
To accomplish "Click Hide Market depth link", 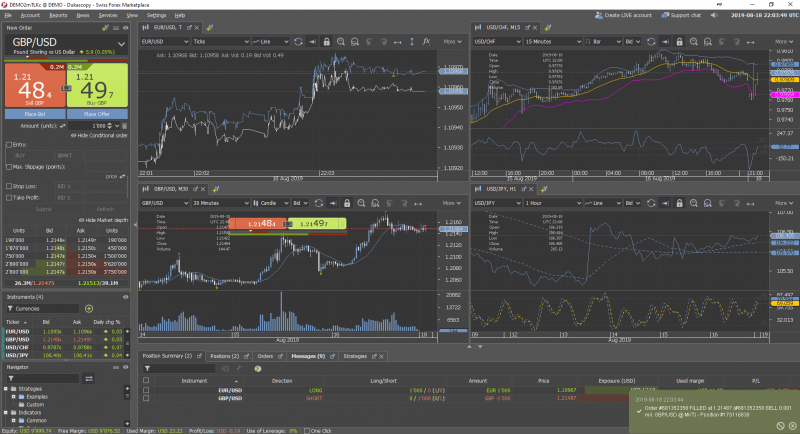I will (103, 220).
